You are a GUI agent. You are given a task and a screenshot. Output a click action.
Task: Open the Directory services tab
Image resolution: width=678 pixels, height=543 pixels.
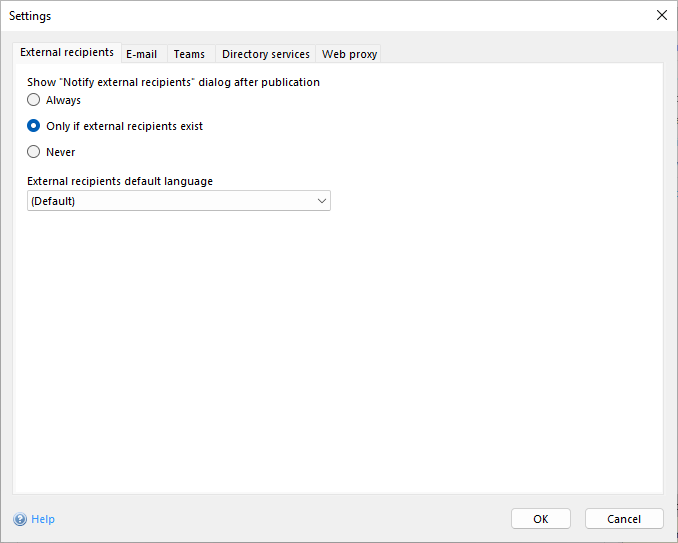pyautogui.click(x=265, y=54)
